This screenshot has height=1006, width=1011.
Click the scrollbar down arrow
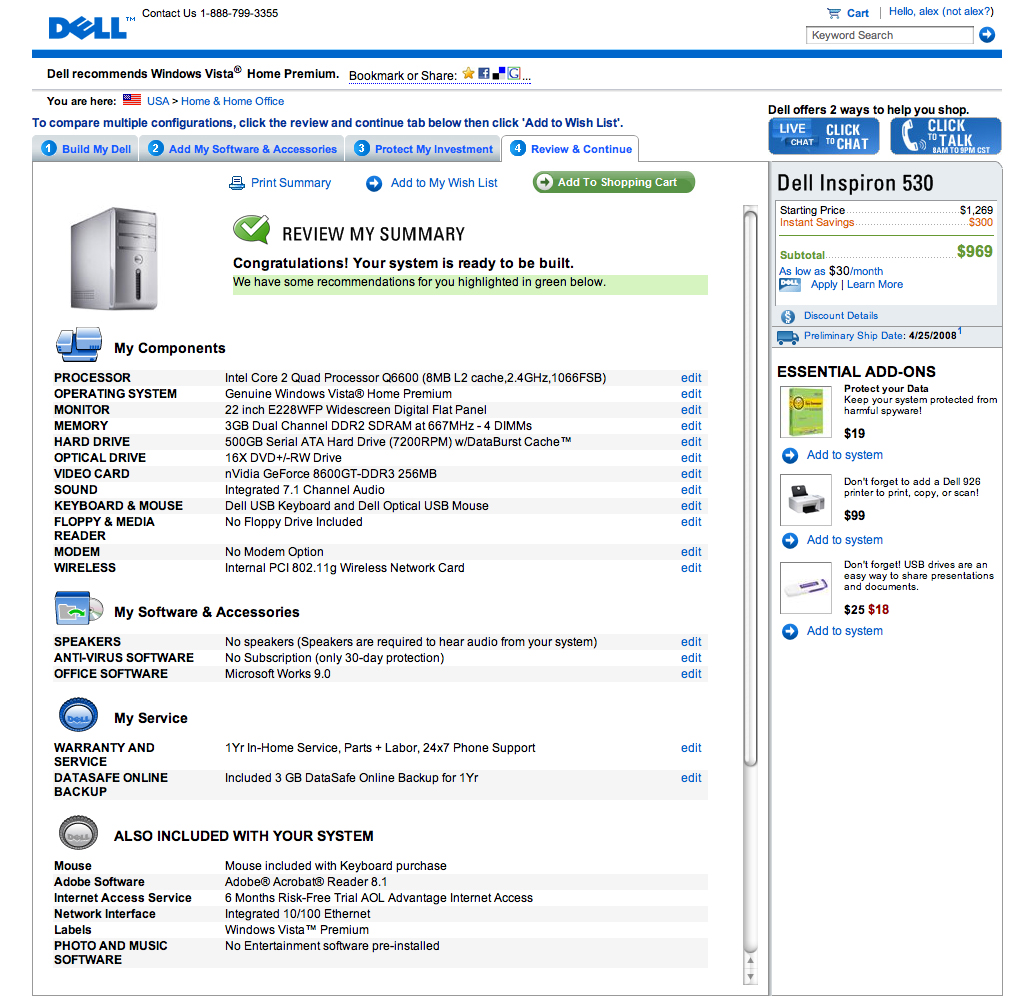749,978
